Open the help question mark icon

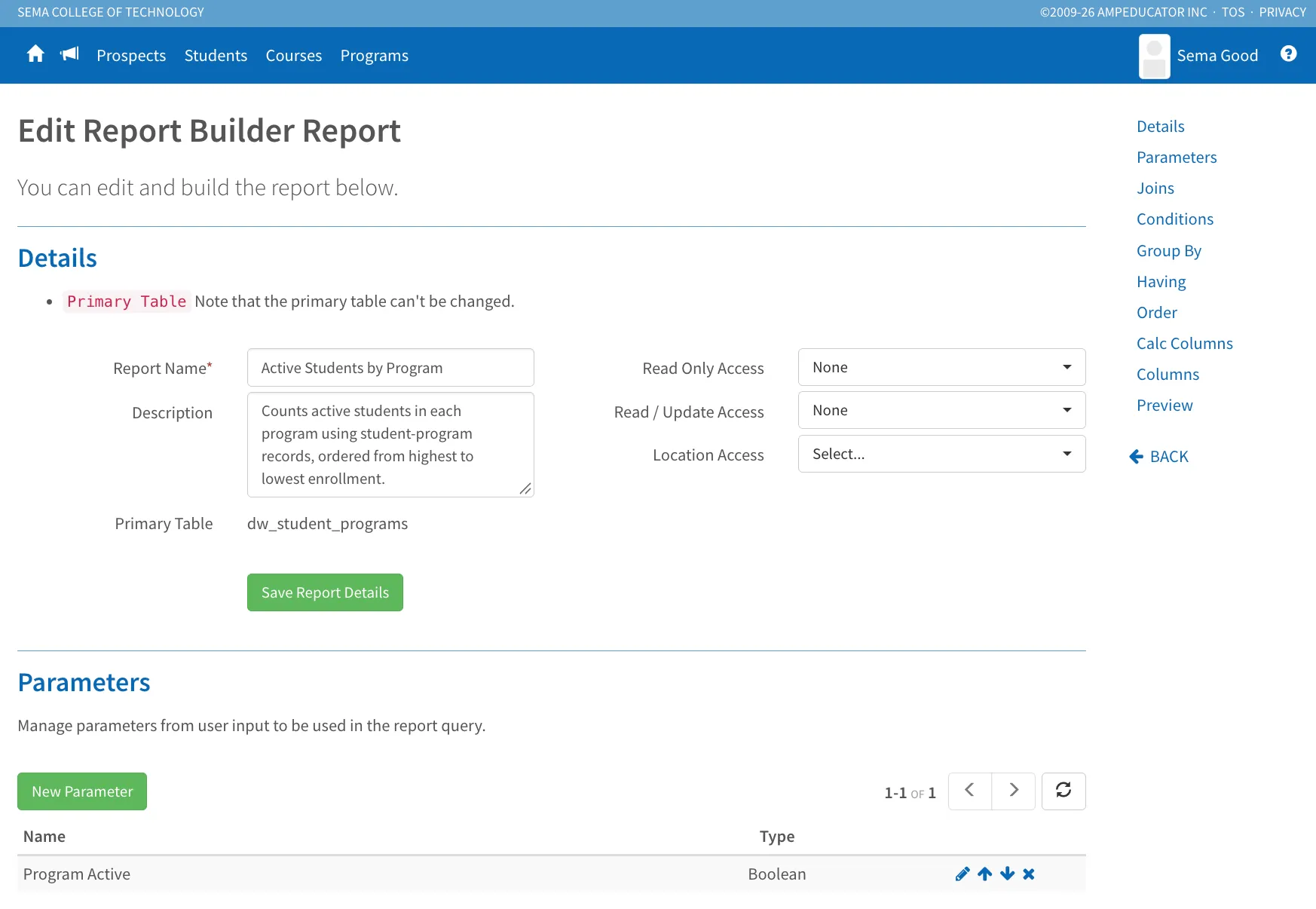pyautogui.click(x=1289, y=54)
